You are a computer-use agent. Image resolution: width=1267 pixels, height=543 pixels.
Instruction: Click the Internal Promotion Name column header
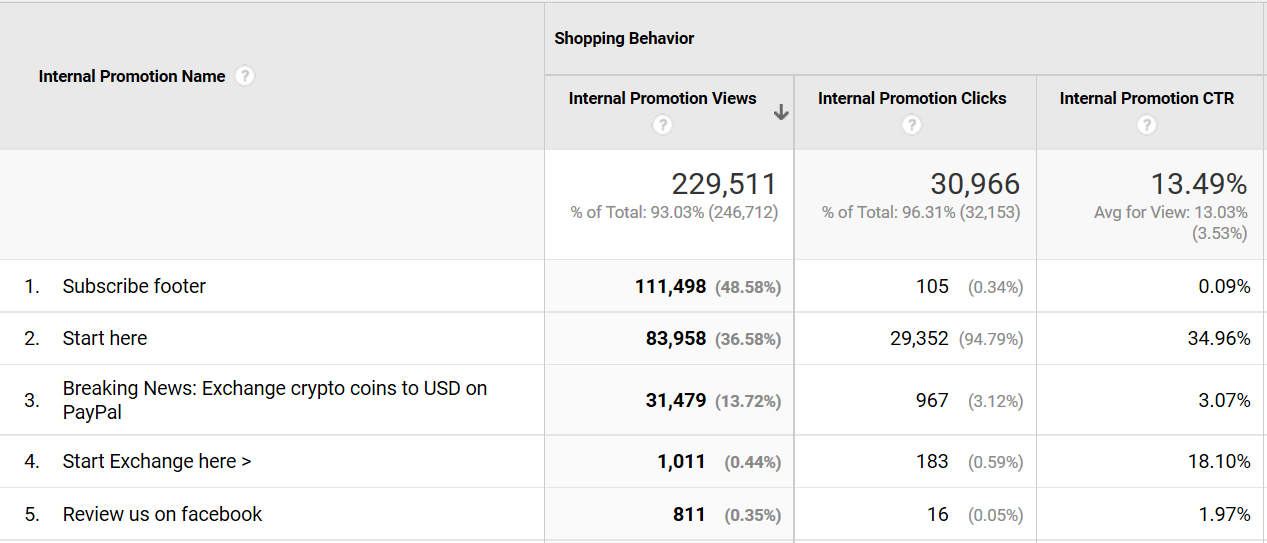click(x=132, y=76)
